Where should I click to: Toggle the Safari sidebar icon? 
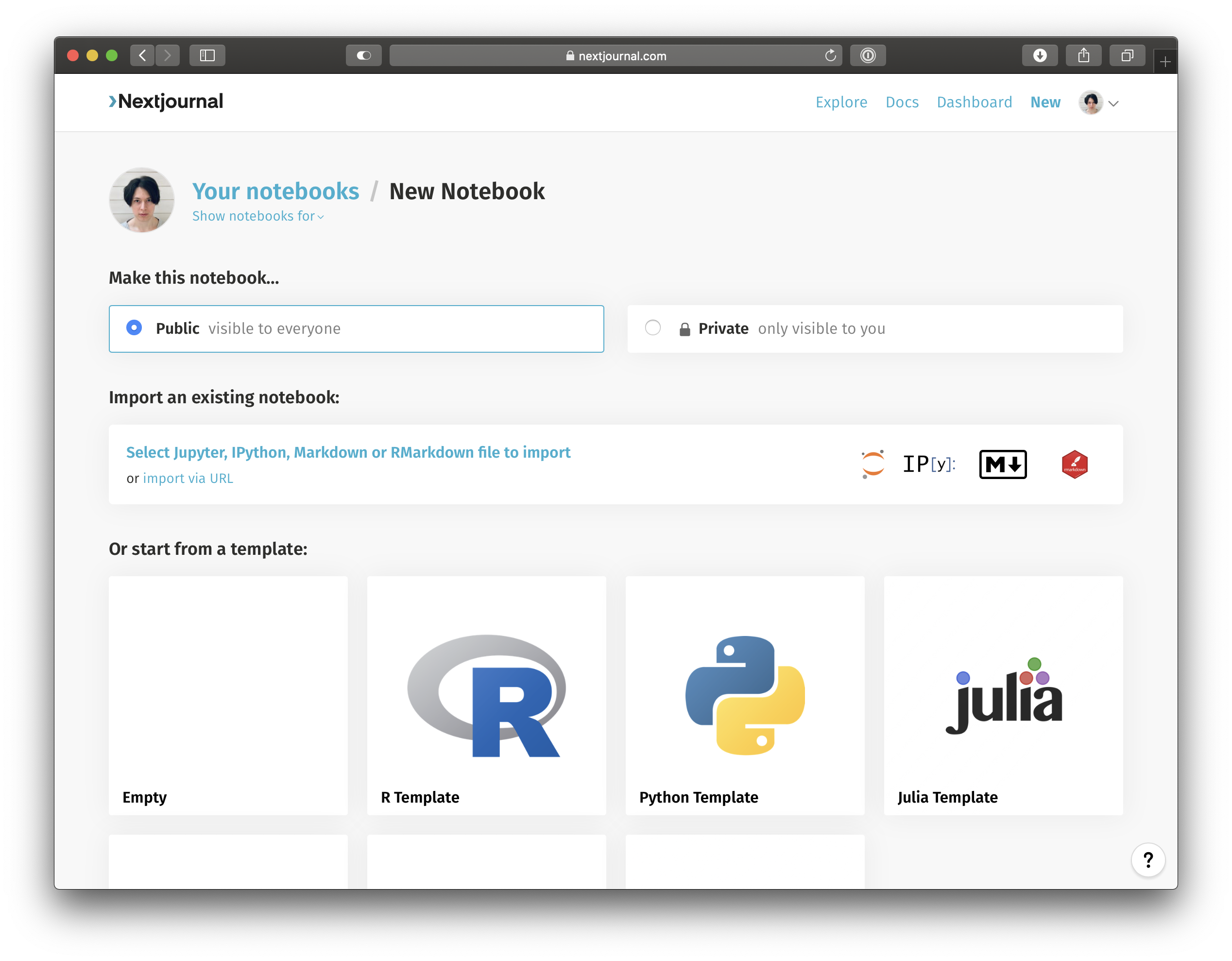(x=207, y=55)
